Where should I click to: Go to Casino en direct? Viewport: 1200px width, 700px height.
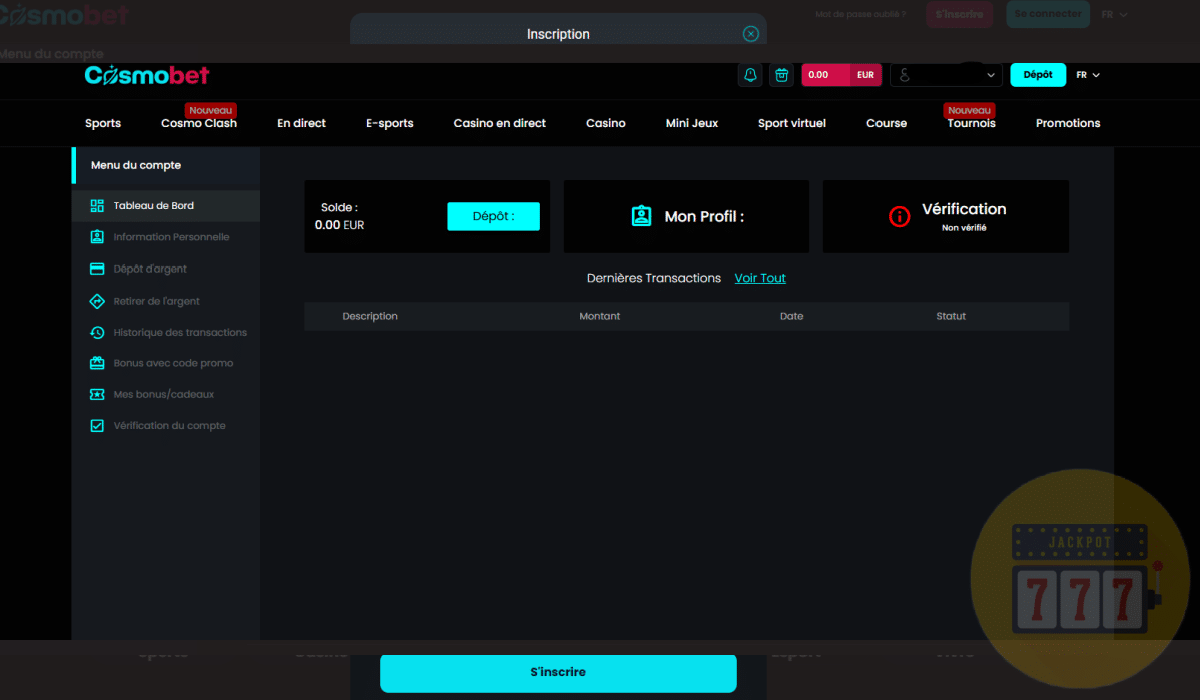click(x=500, y=123)
